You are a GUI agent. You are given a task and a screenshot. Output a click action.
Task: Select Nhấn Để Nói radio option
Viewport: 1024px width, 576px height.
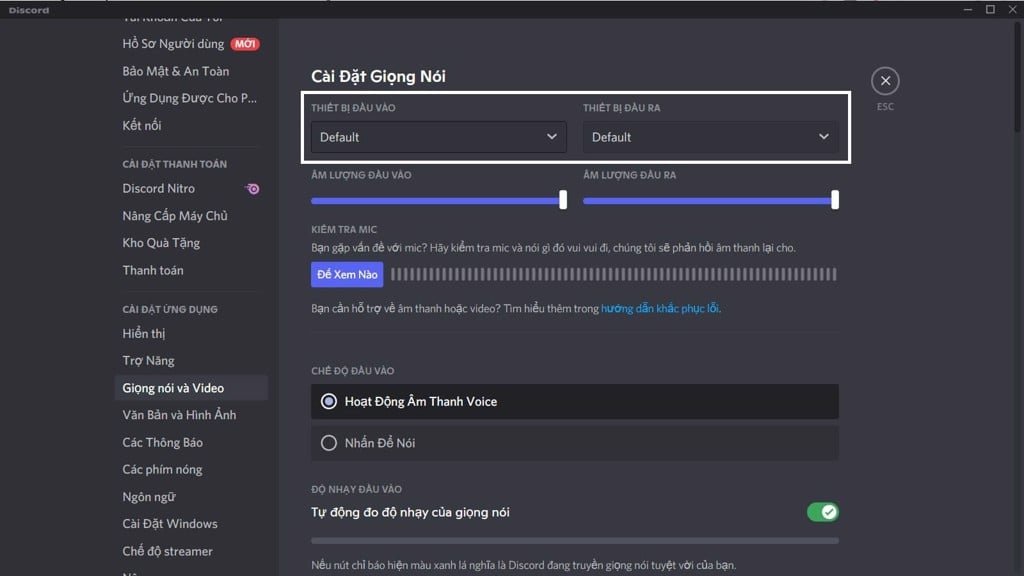tap(575, 443)
